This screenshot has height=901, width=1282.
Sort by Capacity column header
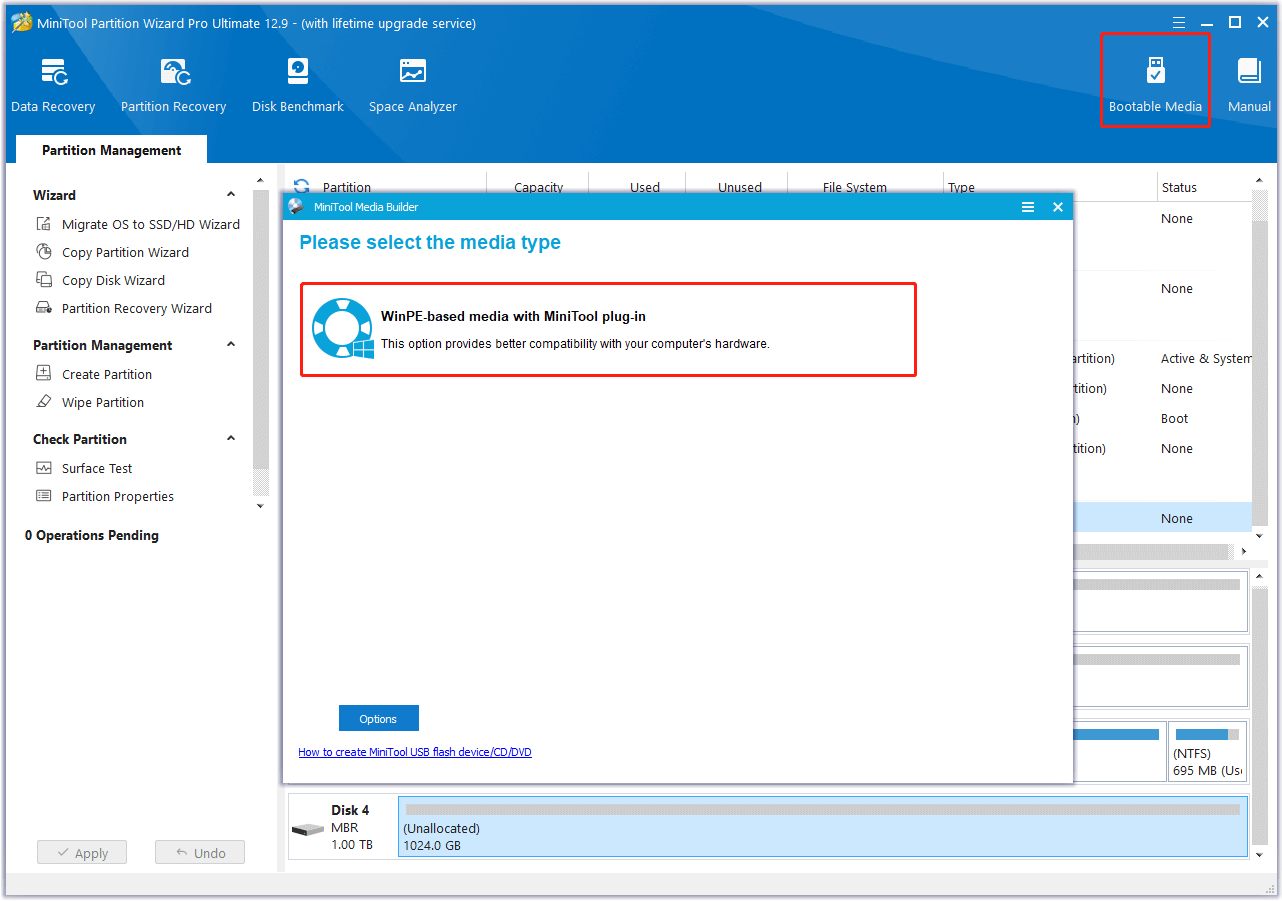(x=538, y=187)
